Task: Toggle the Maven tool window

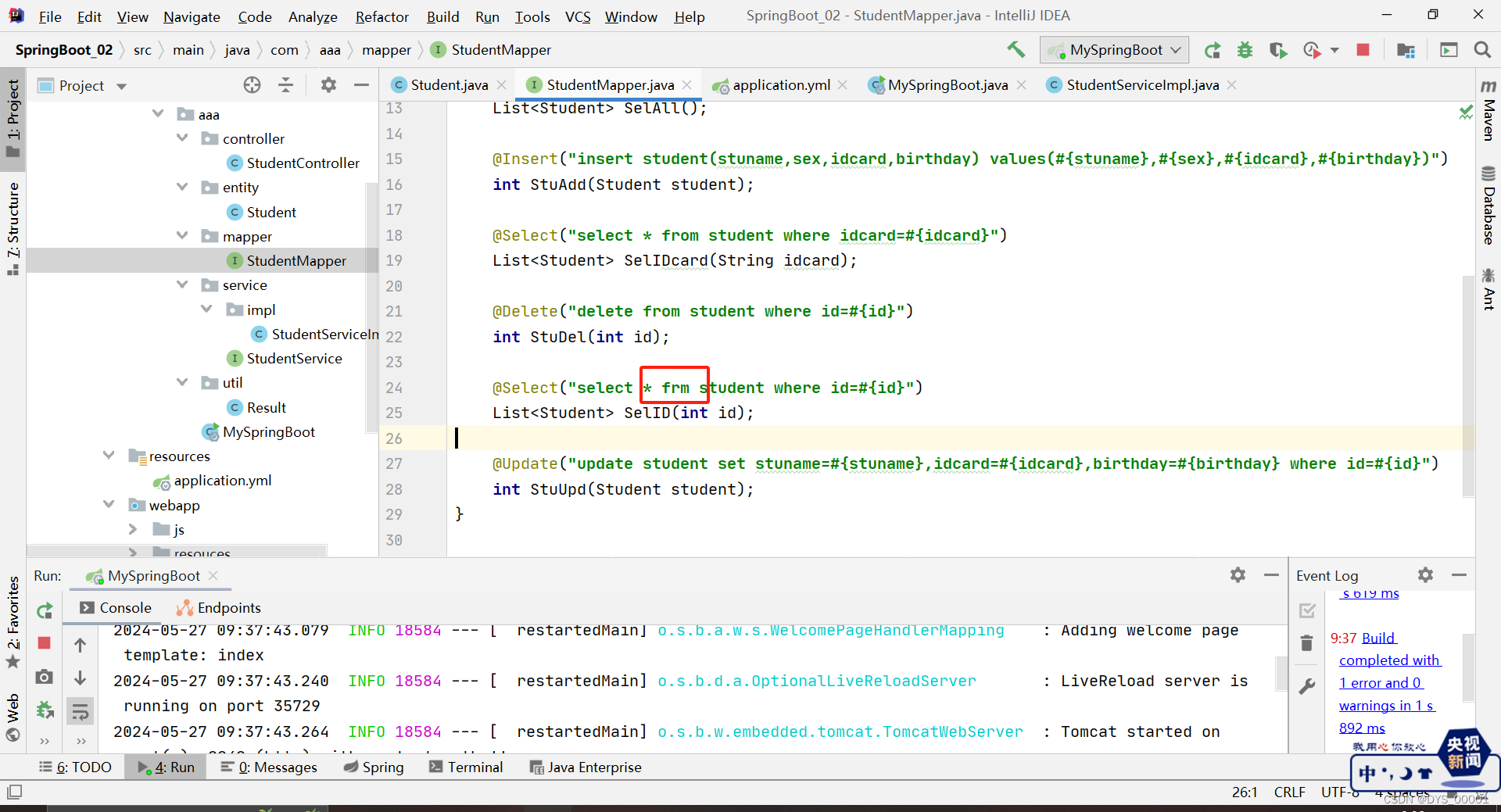Action: tap(1488, 111)
